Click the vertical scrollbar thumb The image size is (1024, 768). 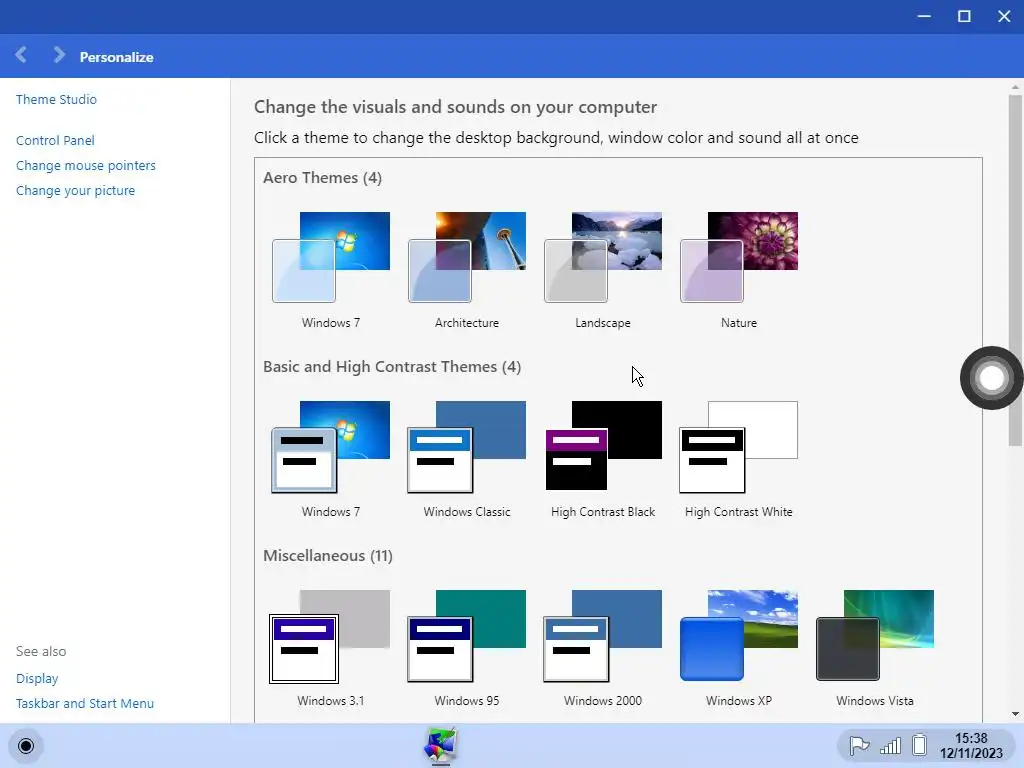click(x=1015, y=270)
